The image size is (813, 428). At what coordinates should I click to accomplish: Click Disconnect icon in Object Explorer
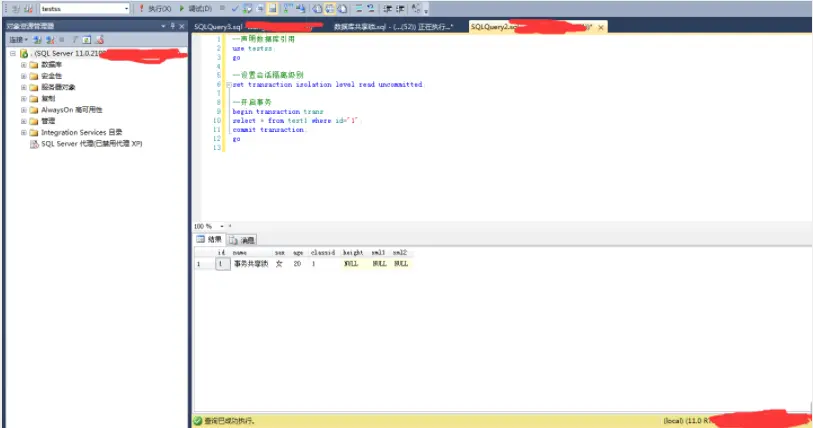pos(50,39)
